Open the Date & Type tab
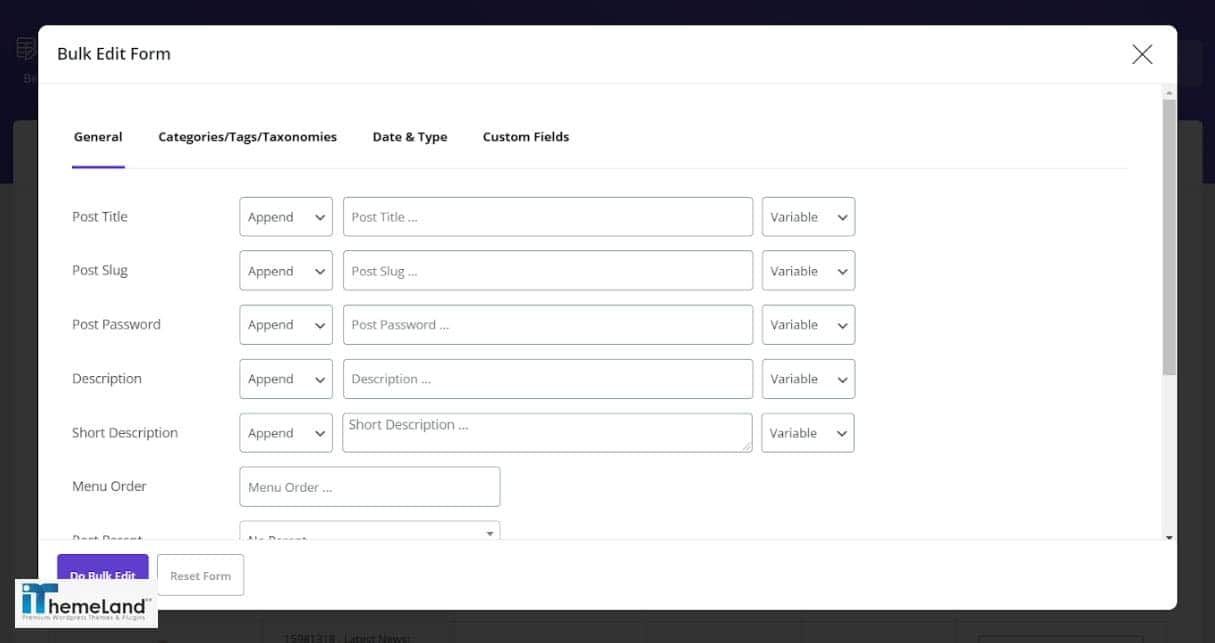This screenshot has height=643, width=1215. click(x=409, y=137)
